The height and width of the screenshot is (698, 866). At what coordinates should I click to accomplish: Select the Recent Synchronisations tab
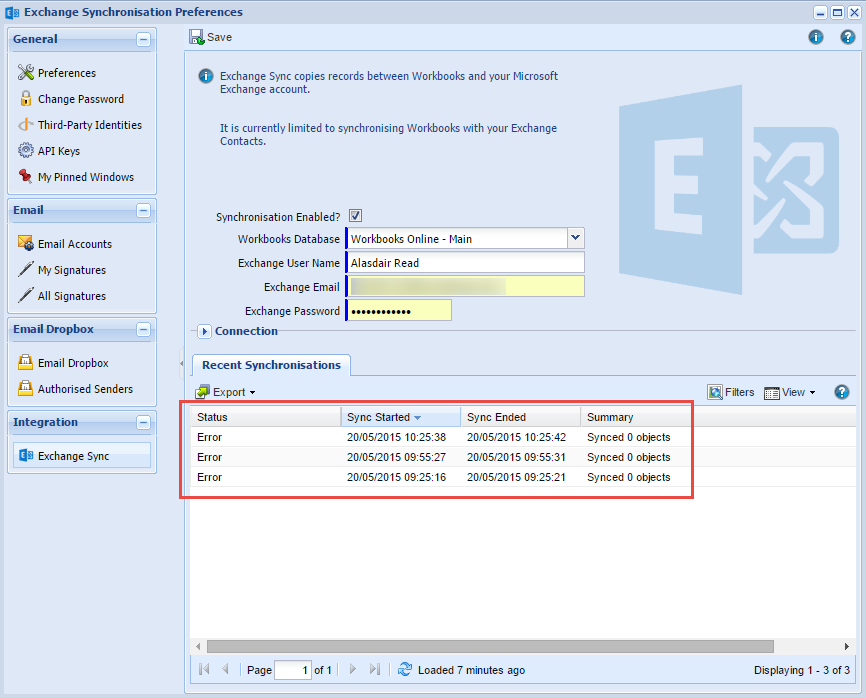click(x=271, y=365)
